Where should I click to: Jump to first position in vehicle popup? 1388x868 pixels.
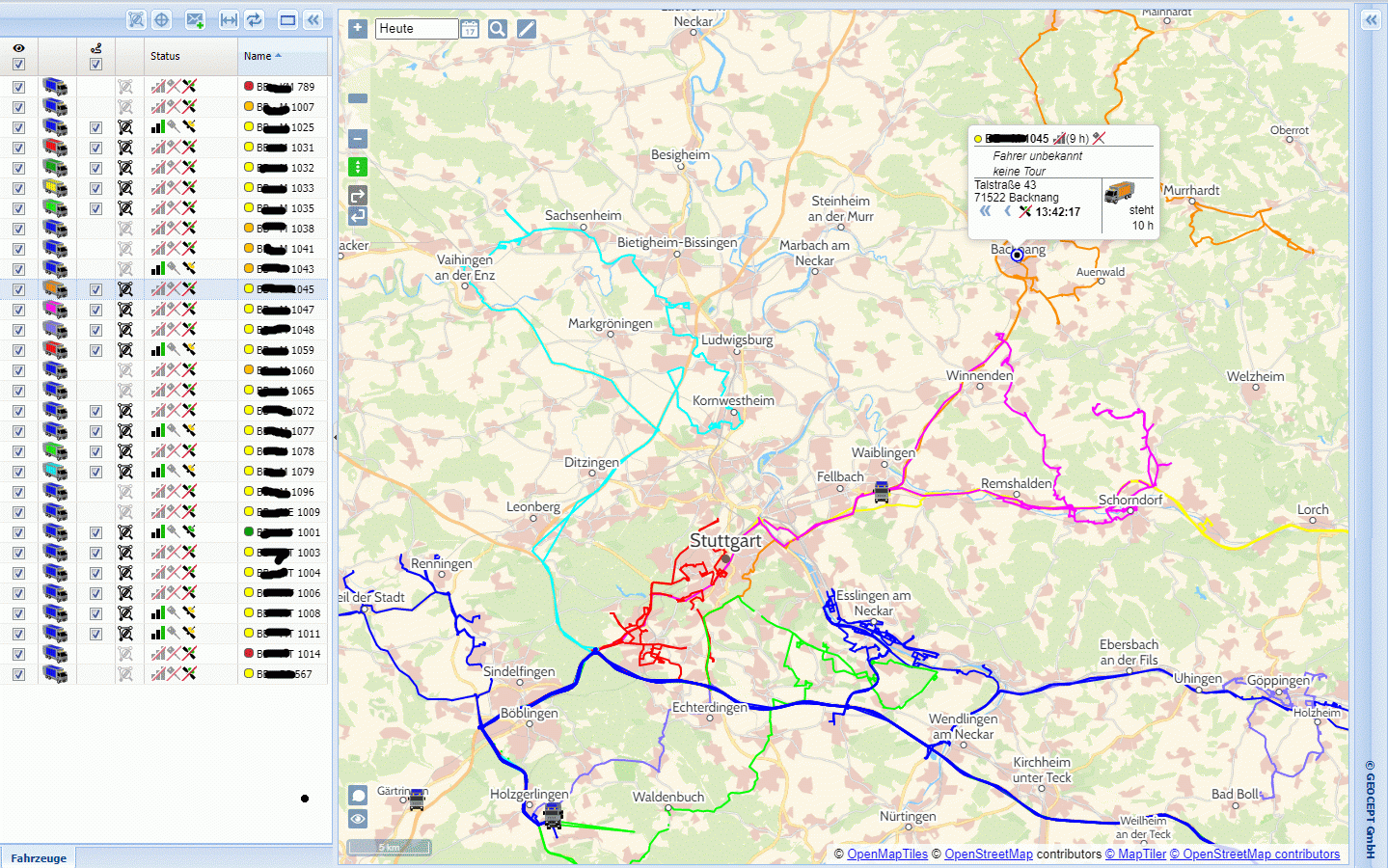985,211
